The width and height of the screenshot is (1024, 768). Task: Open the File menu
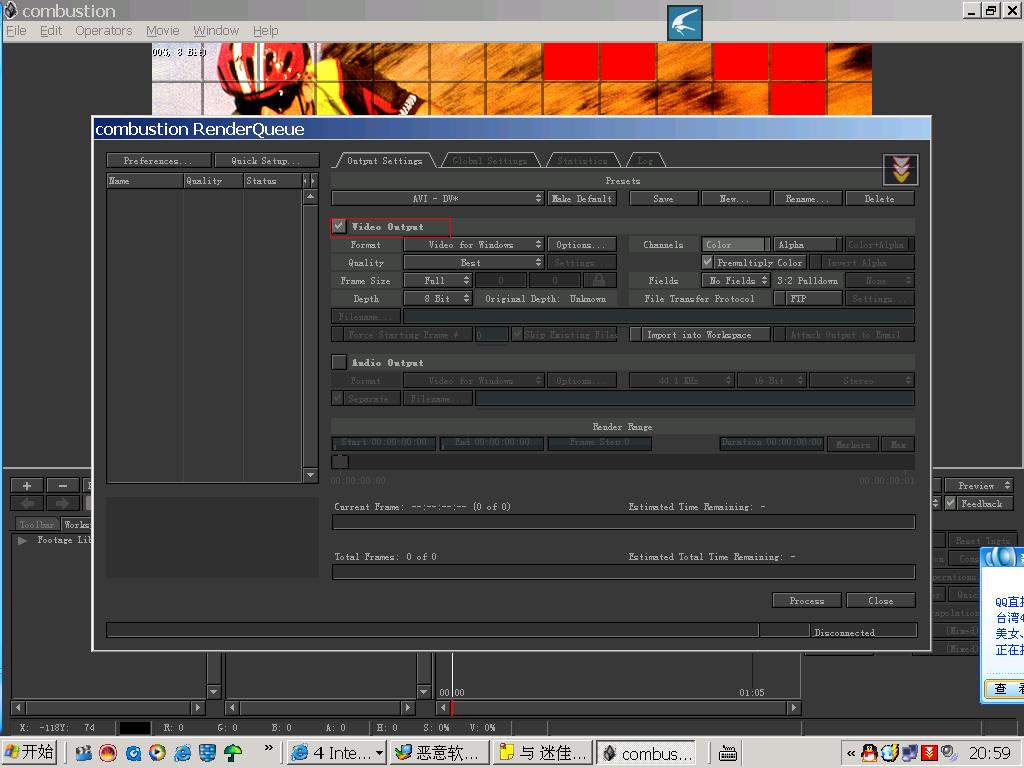16,31
